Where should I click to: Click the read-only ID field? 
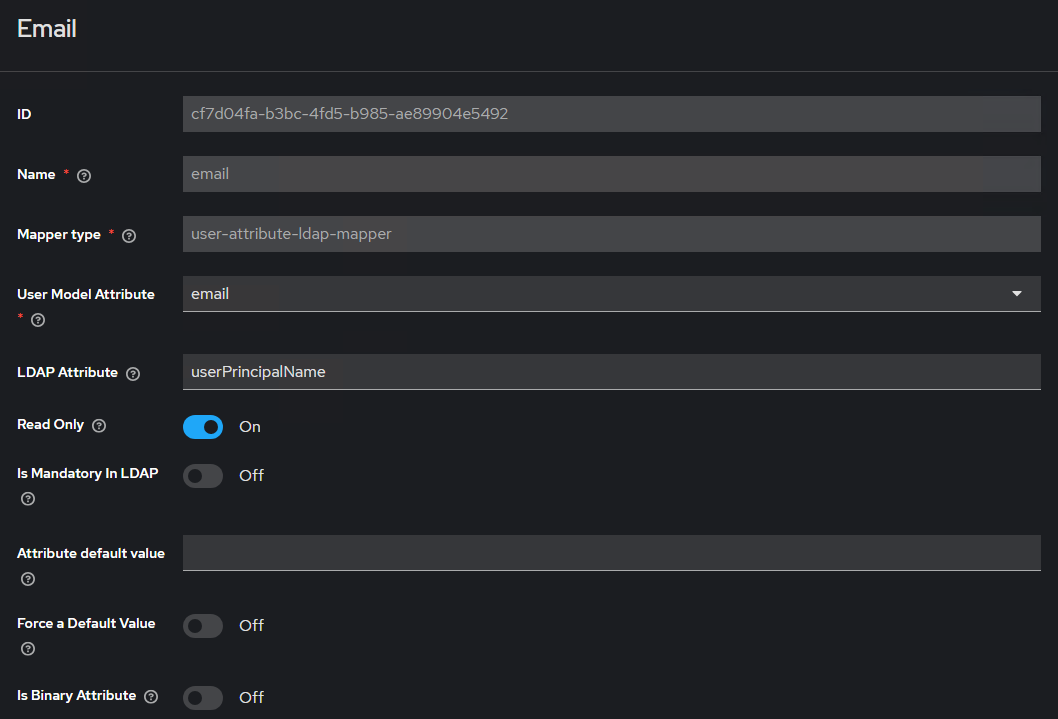[611, 114]
